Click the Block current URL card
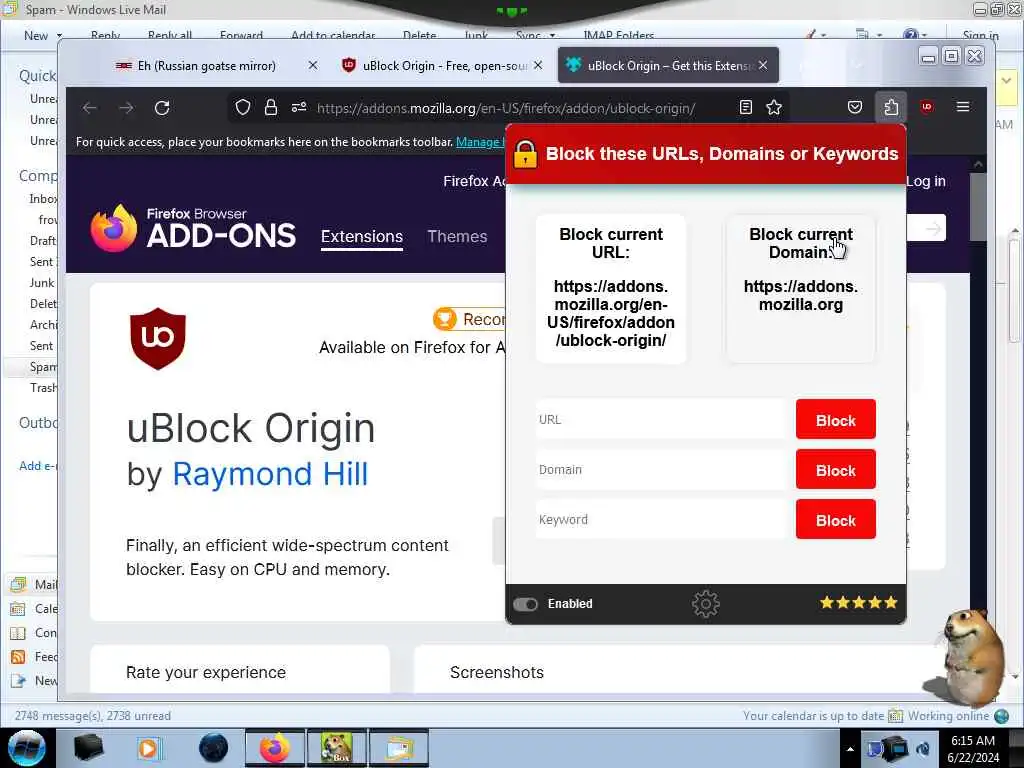The height and width of the screenshot is (768, 1024). point(611,288)
